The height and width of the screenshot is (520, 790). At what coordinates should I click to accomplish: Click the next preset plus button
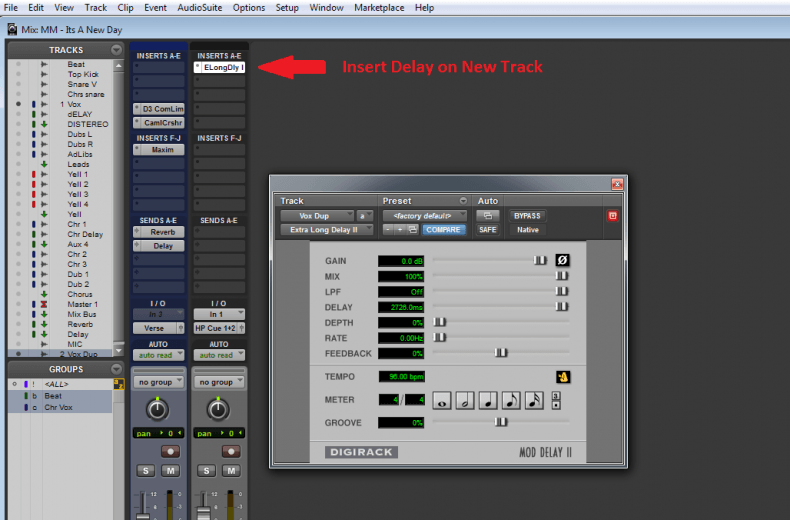(400, 230)
